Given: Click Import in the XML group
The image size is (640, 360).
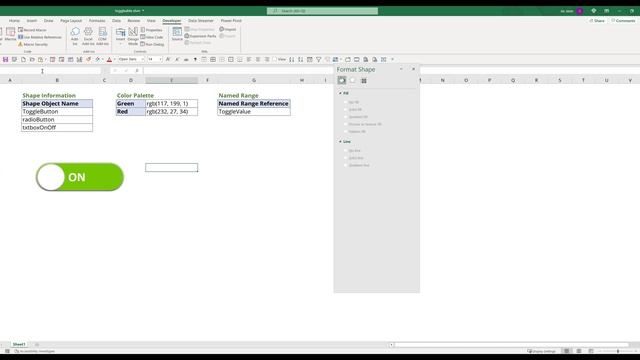Looking at the screenshot, I should pos(228,29).
